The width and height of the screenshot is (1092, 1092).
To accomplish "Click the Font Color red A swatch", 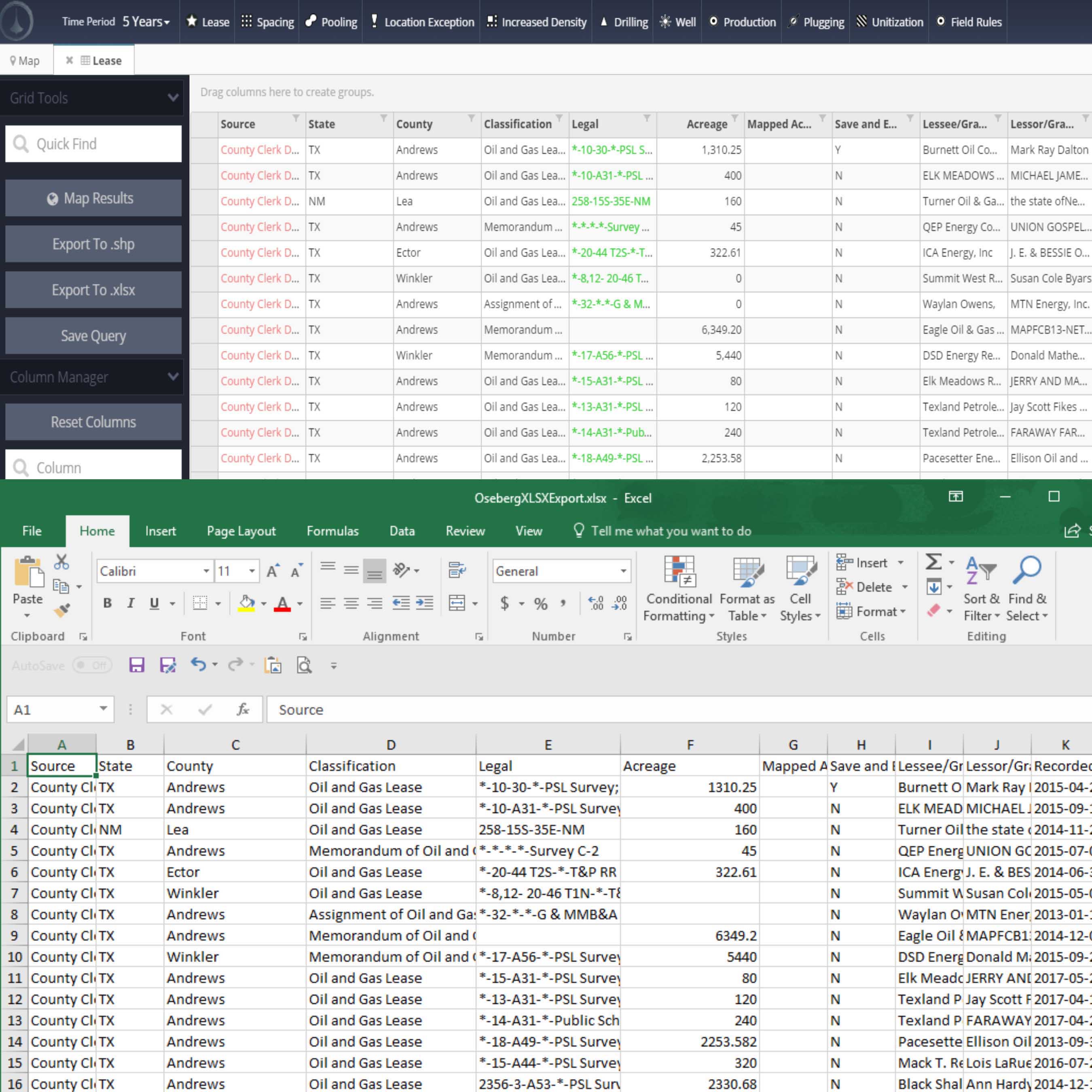I will pyautogui.click(x=283, y=604).
